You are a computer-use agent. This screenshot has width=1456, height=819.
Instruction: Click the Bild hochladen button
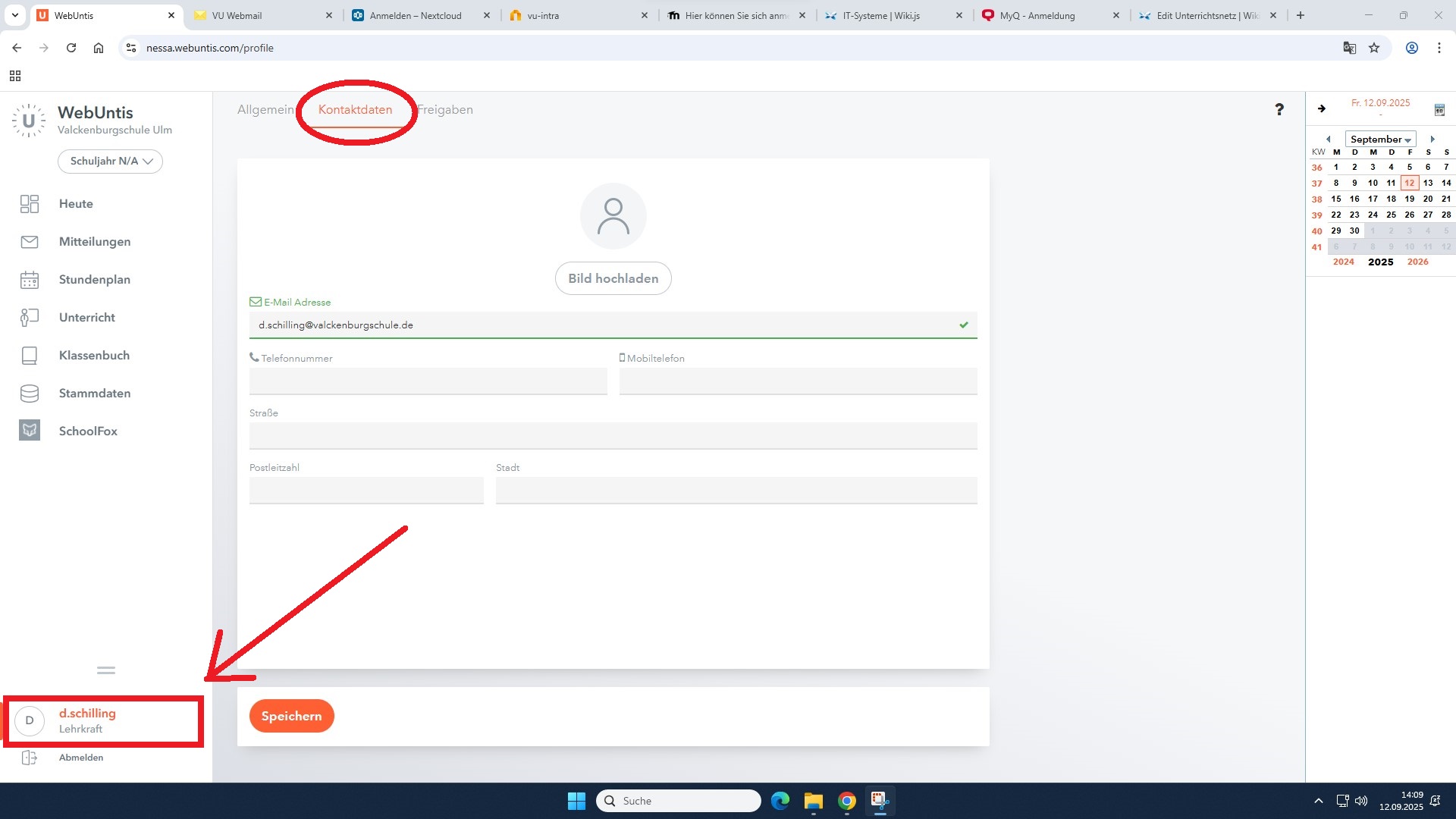(613, 278)
